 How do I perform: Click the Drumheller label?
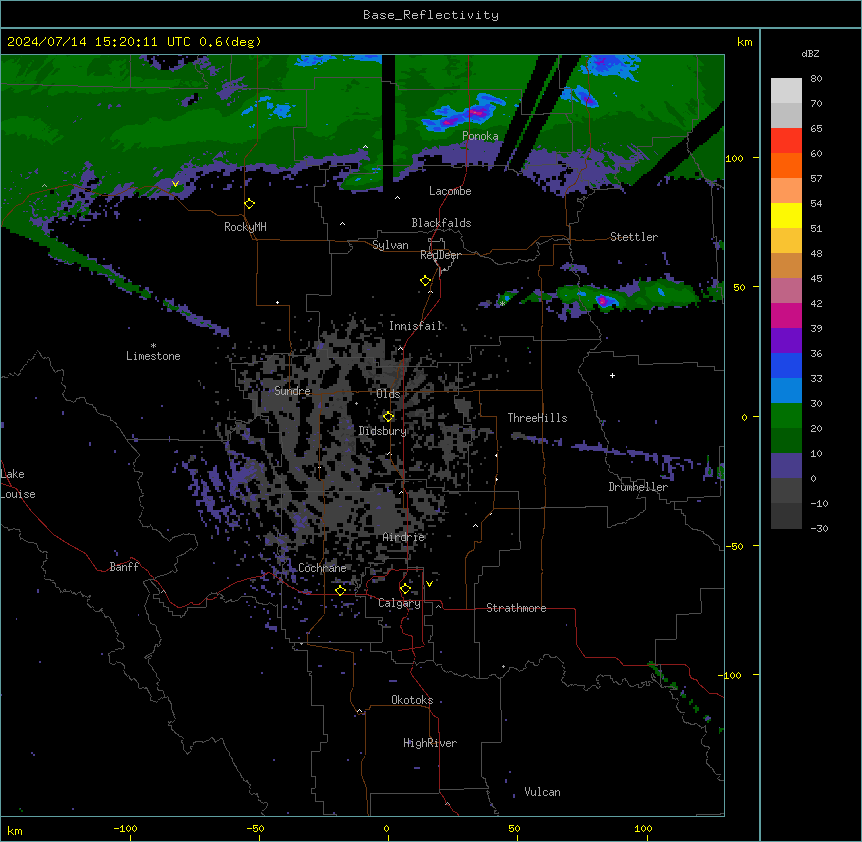[x=638, y=487]
